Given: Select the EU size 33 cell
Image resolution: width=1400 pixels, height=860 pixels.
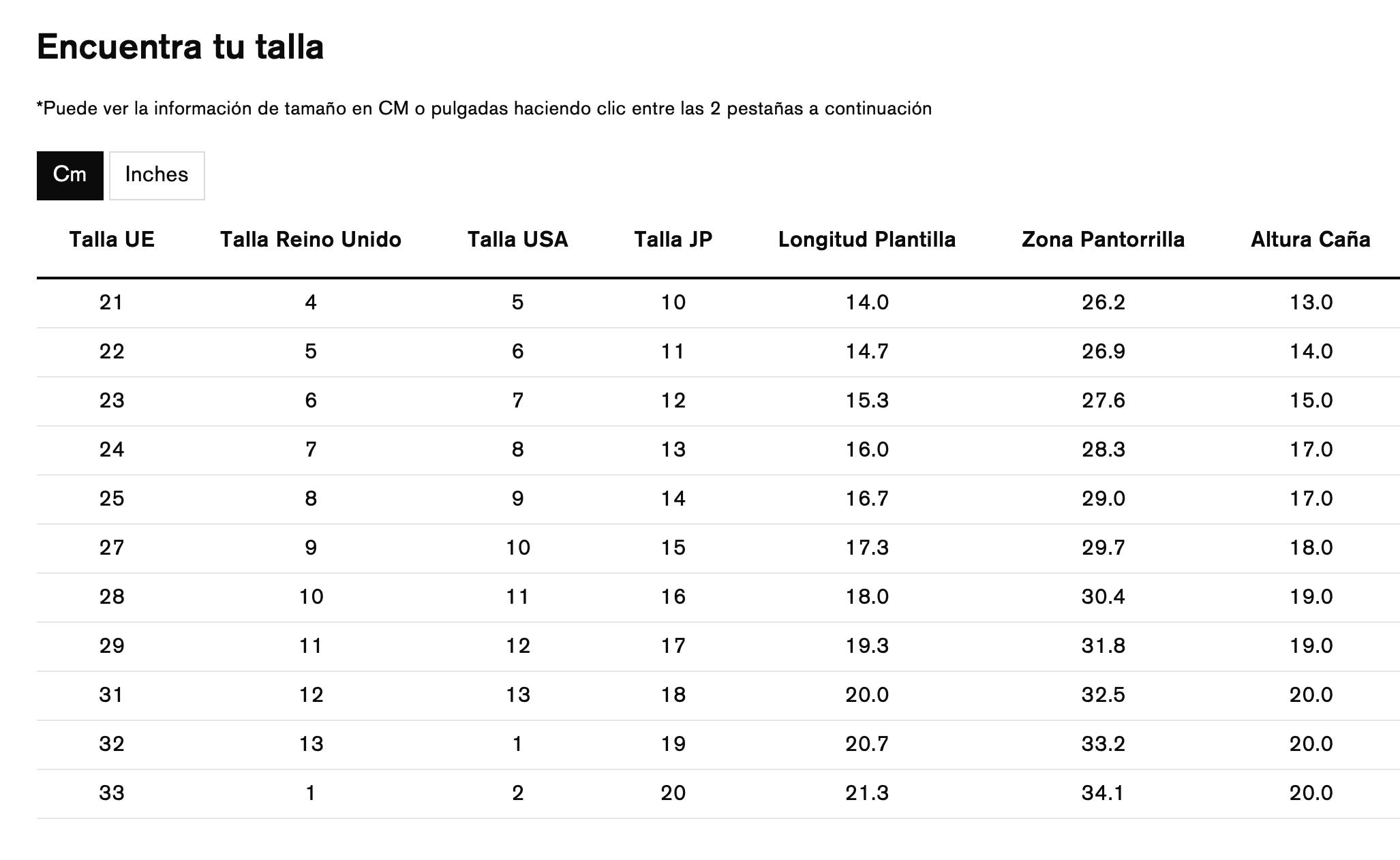Looking at the screenshot, I should [x=112, y=793].
